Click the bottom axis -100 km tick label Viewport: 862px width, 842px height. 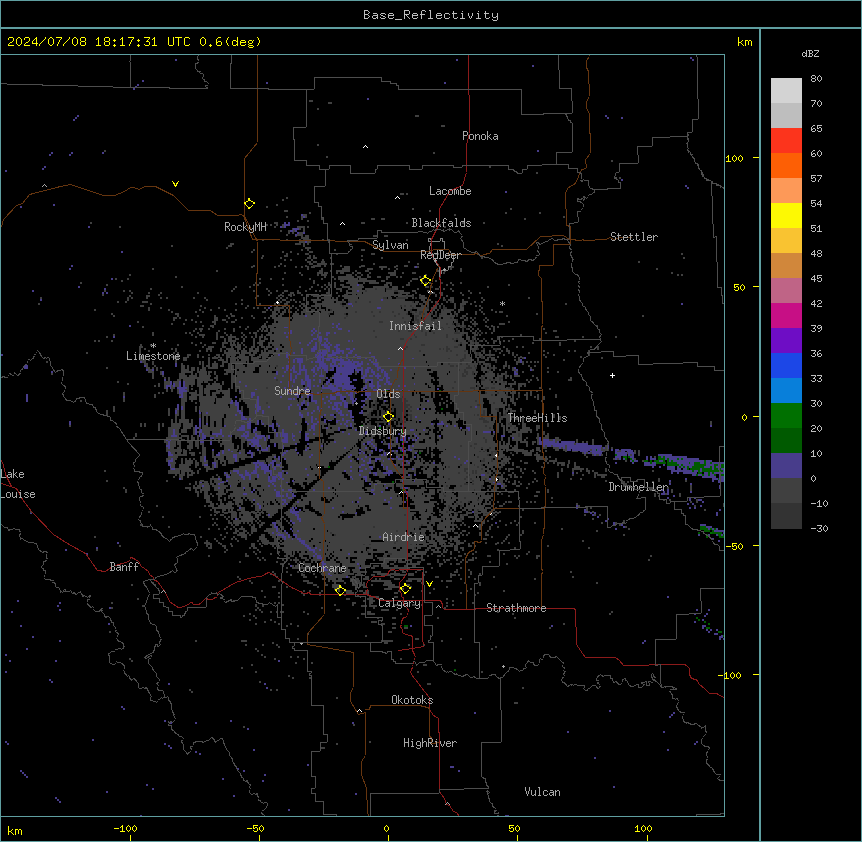click(125, 828)
